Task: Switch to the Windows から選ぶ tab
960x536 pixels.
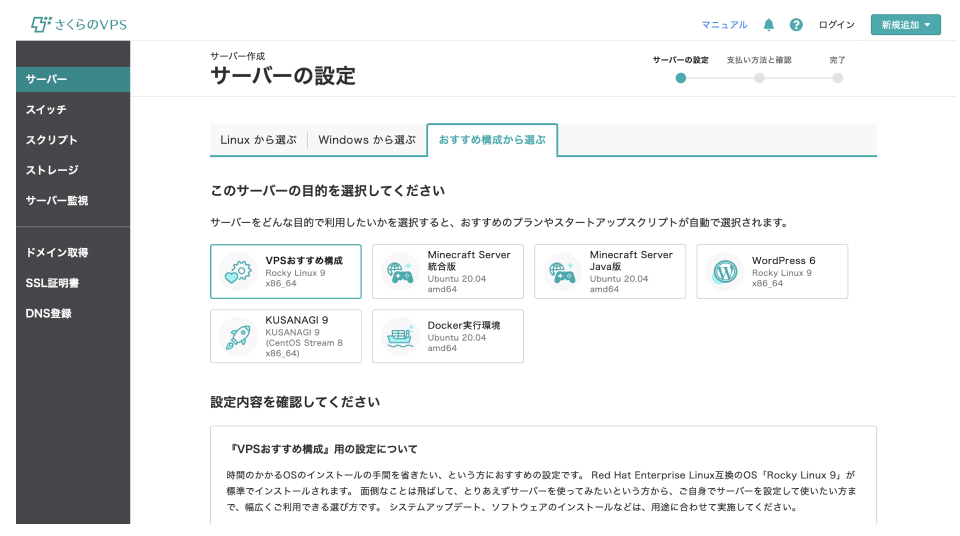Action: [366, 140]
